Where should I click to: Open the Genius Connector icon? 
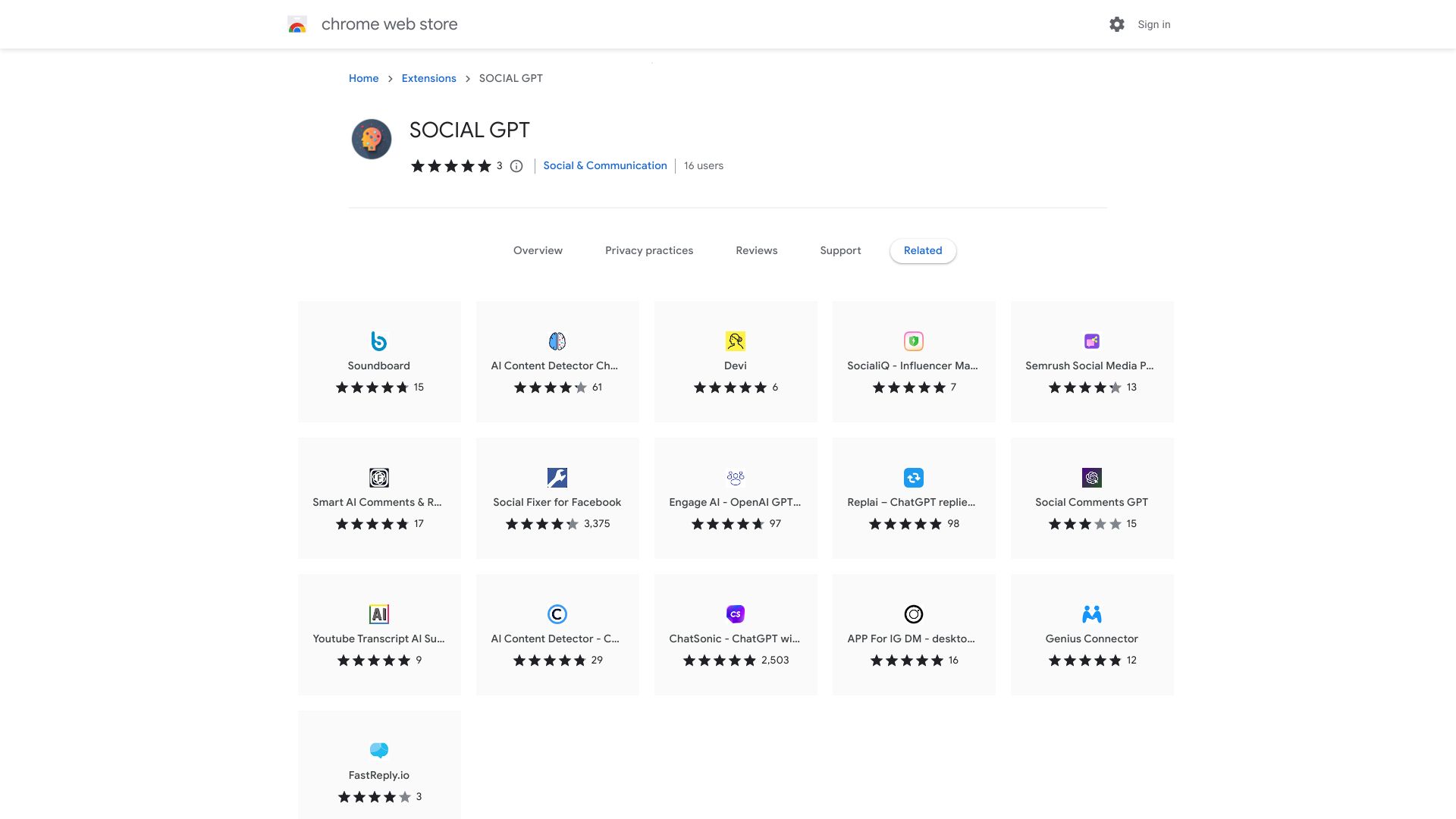tap(1092, 614)
